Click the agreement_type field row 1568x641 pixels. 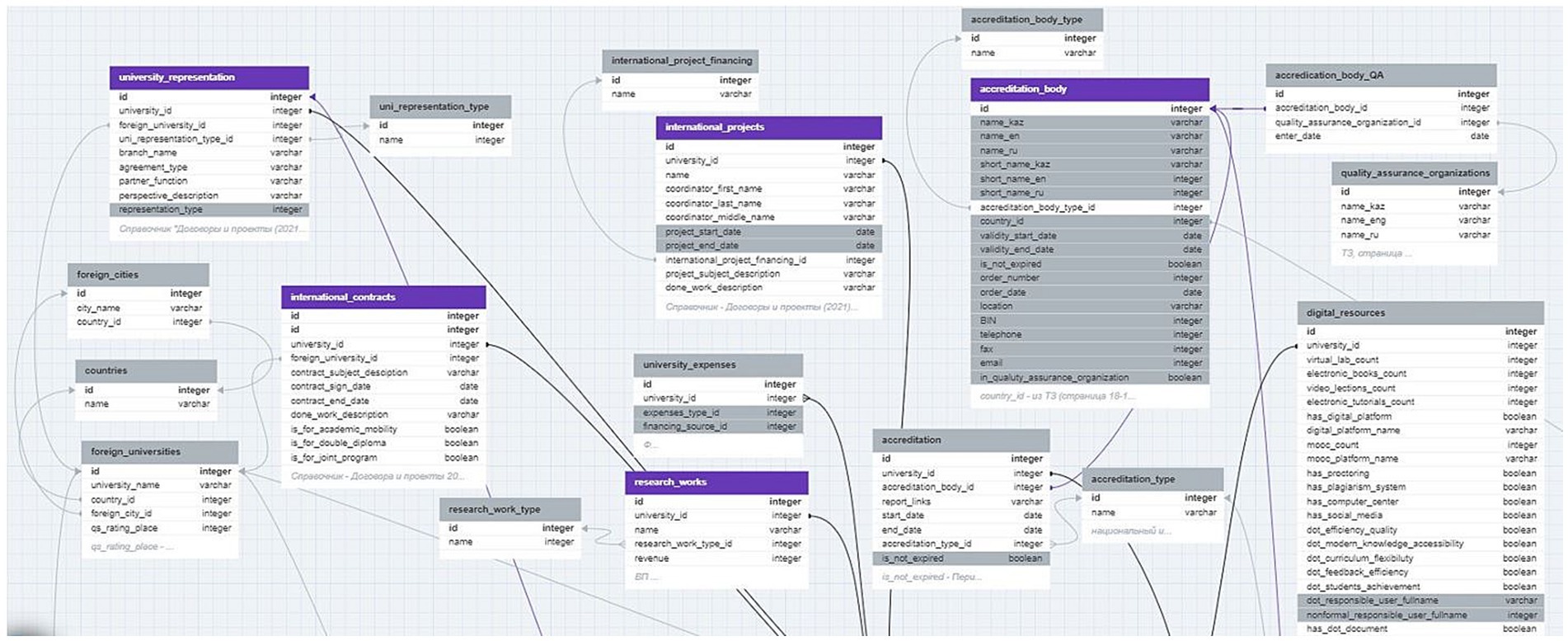click(x=209, y=167)
